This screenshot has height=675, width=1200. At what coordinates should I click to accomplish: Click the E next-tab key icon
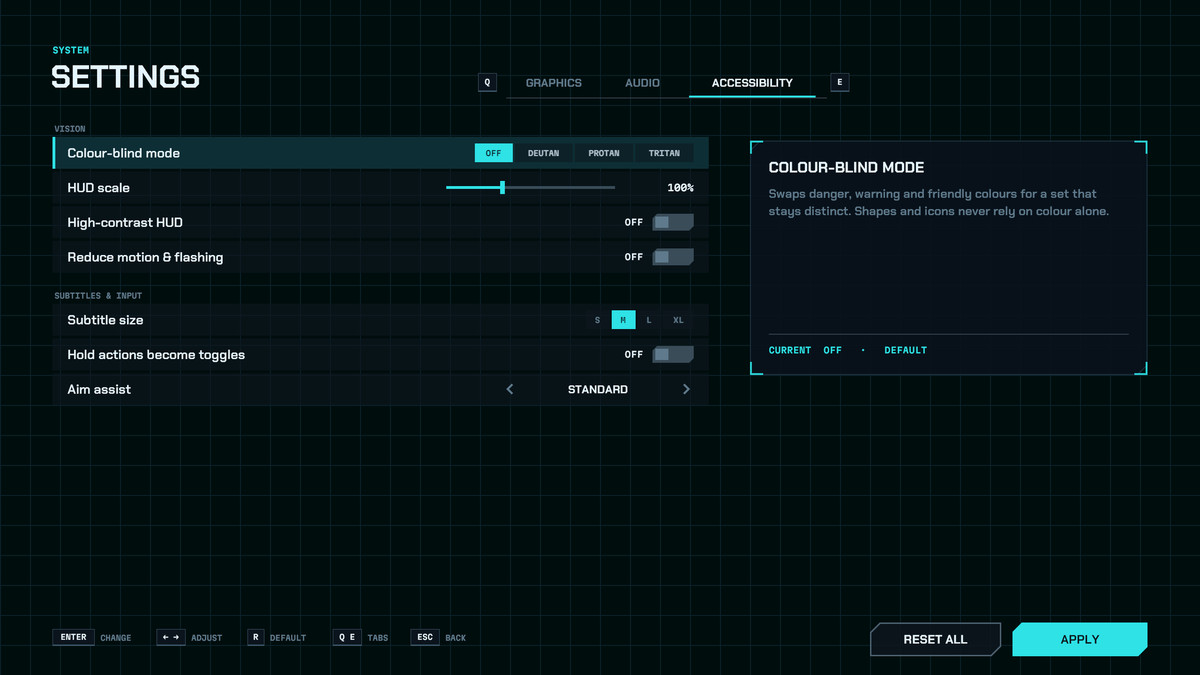point(840,82)
